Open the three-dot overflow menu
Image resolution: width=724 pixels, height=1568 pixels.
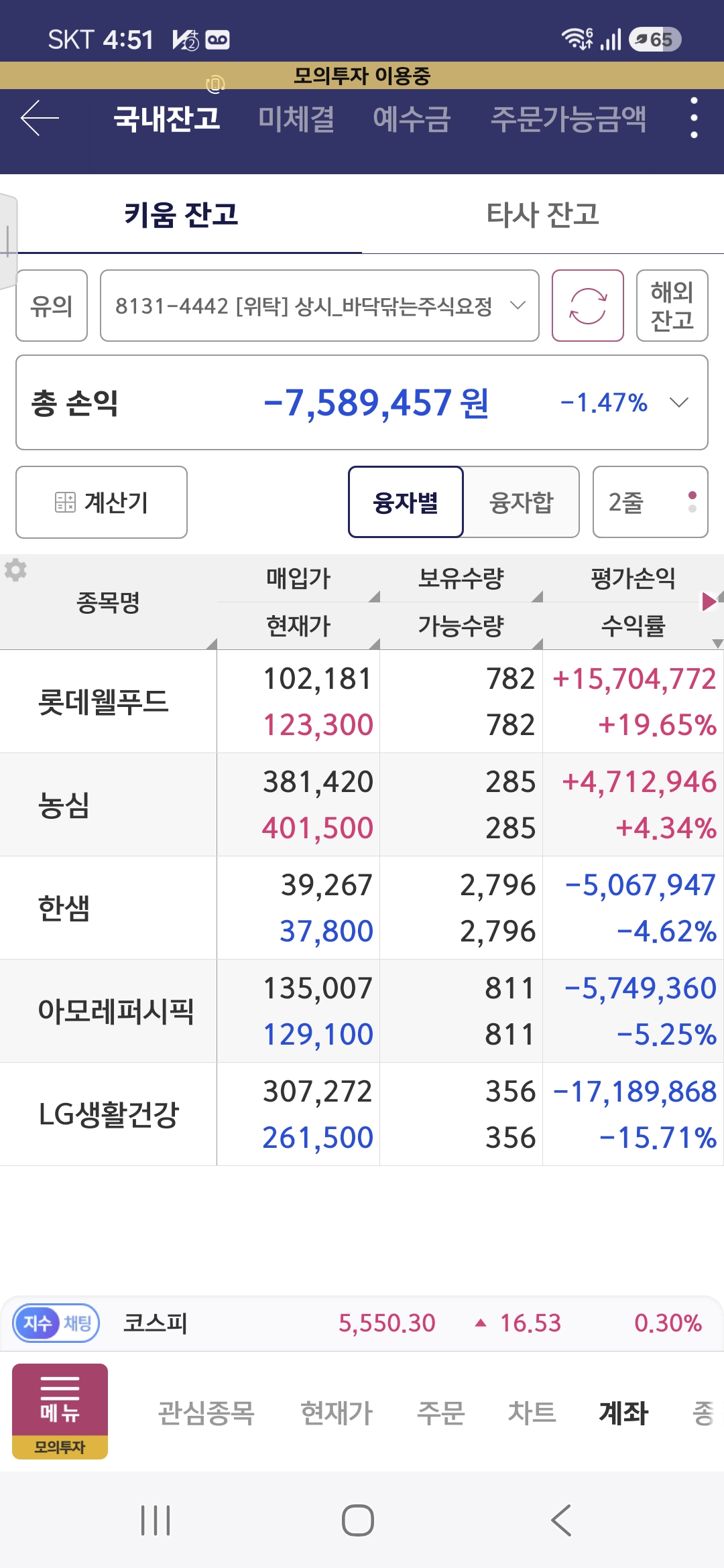pyautogui.click(x=694, y=118)
